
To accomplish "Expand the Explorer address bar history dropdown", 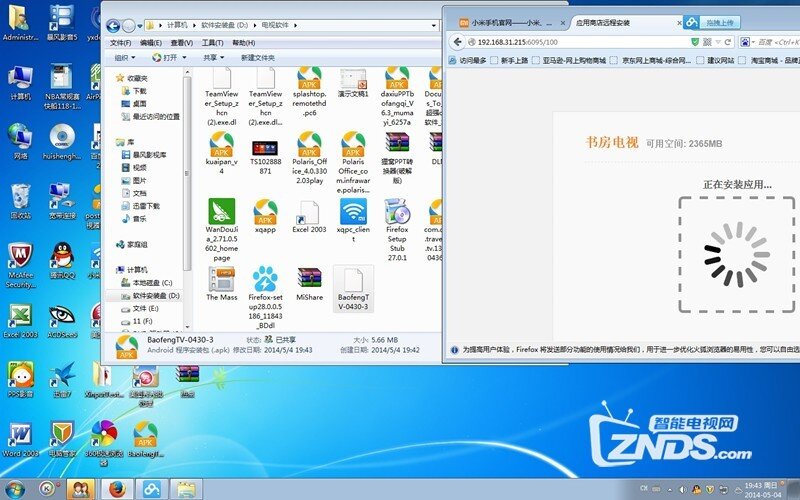I will 434,25.
